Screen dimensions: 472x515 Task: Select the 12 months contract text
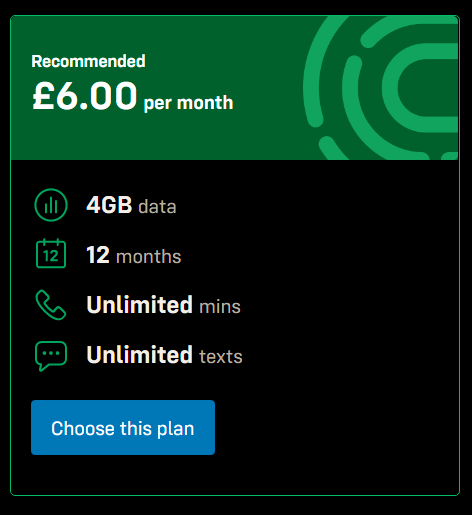coord(134,255)
